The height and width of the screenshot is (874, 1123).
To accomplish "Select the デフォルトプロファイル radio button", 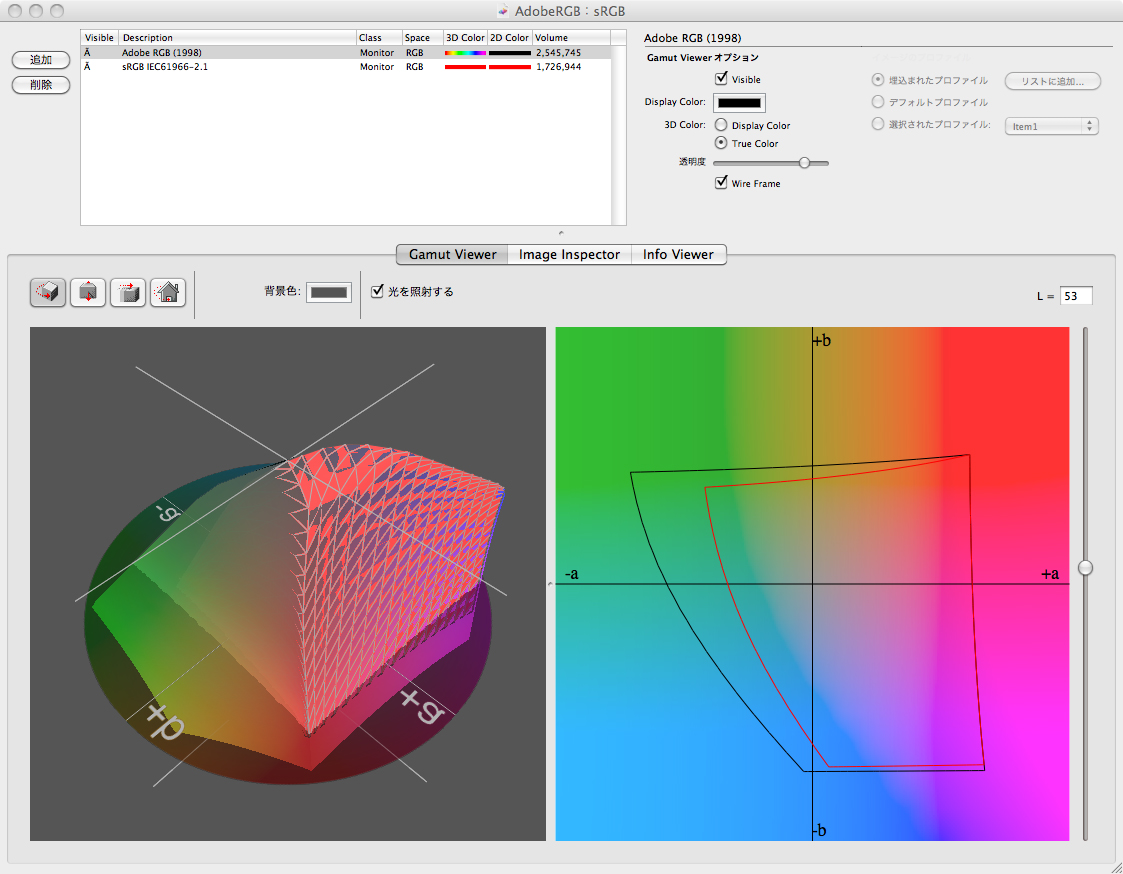I will [x=877, y=102].
